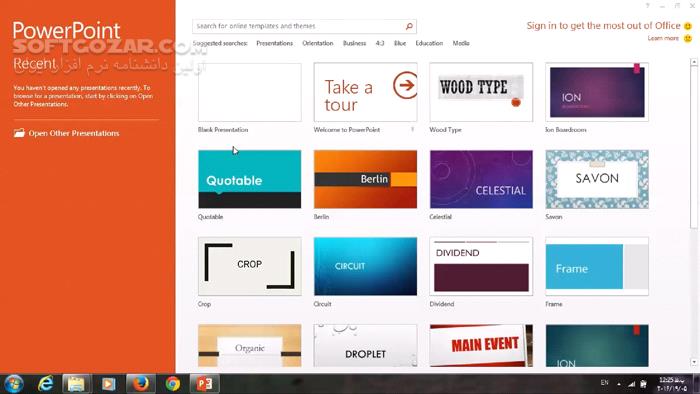The width and height of the screenshot is (700, 394).
Task: Select the Blank Presentation thumbnail
Action: tap(250, 92)
